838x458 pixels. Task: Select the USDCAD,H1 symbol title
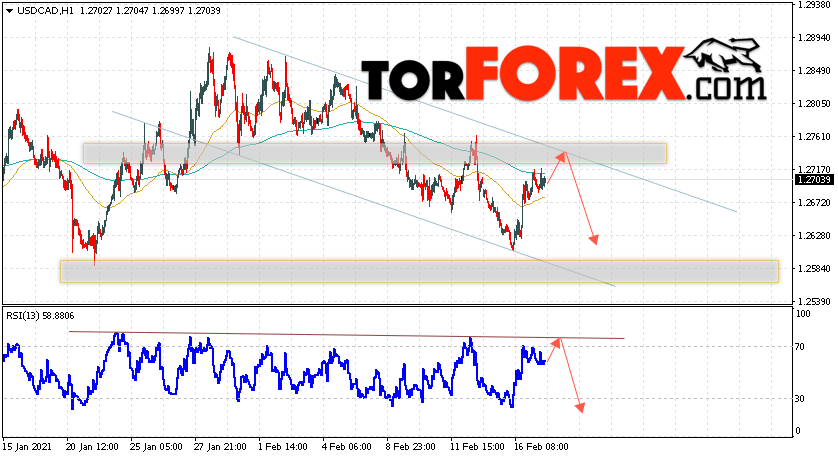click(45, 11)
